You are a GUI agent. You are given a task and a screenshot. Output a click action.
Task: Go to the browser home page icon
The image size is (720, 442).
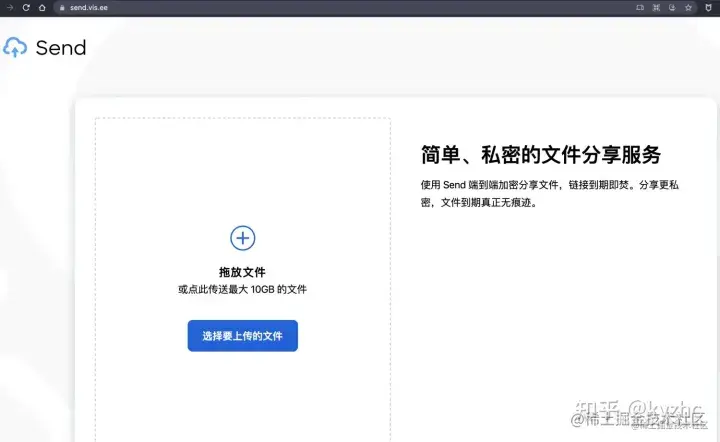(42, 7)
